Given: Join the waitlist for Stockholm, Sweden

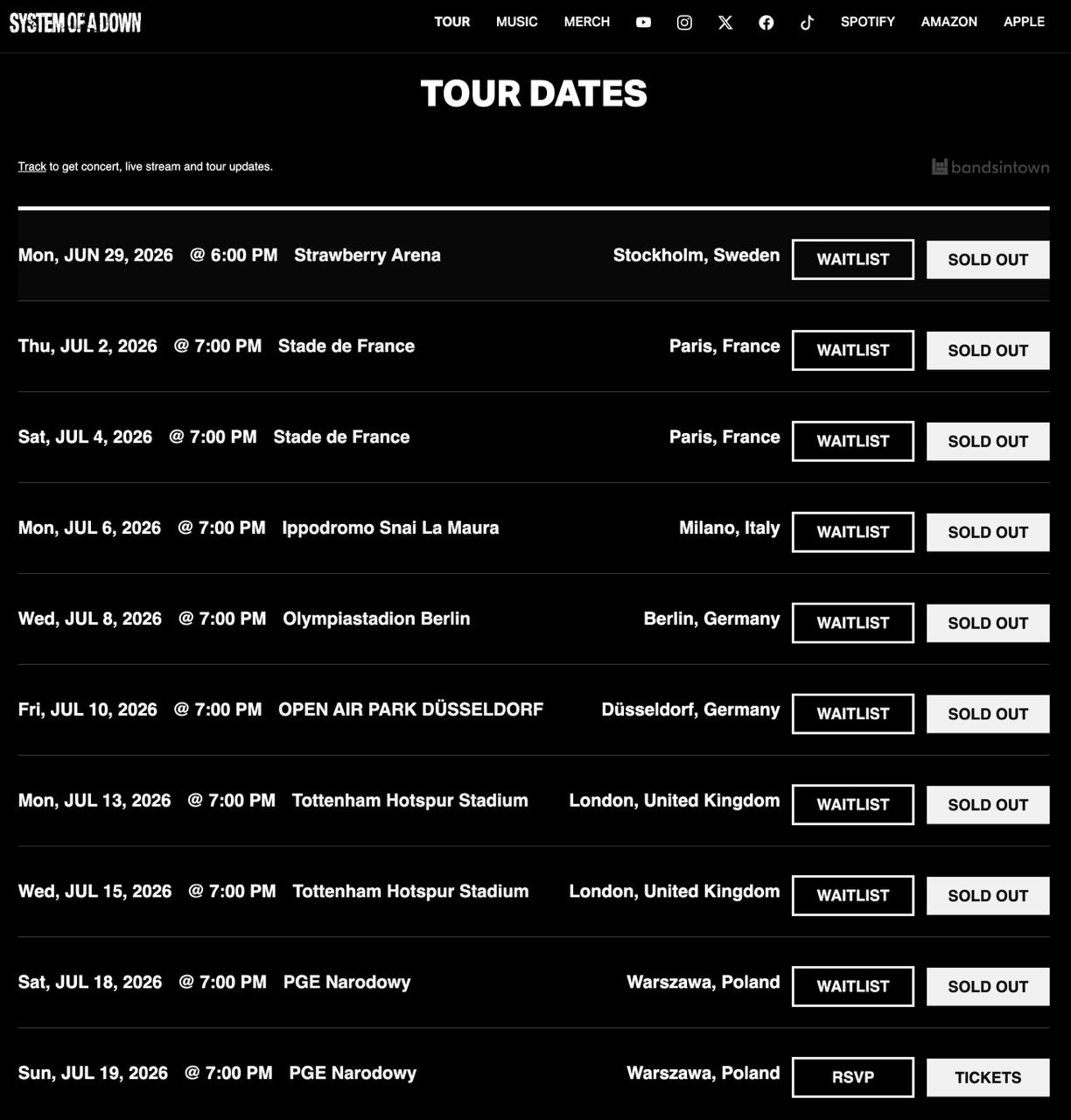Looking at the screenshot, I should click(853, 260).
